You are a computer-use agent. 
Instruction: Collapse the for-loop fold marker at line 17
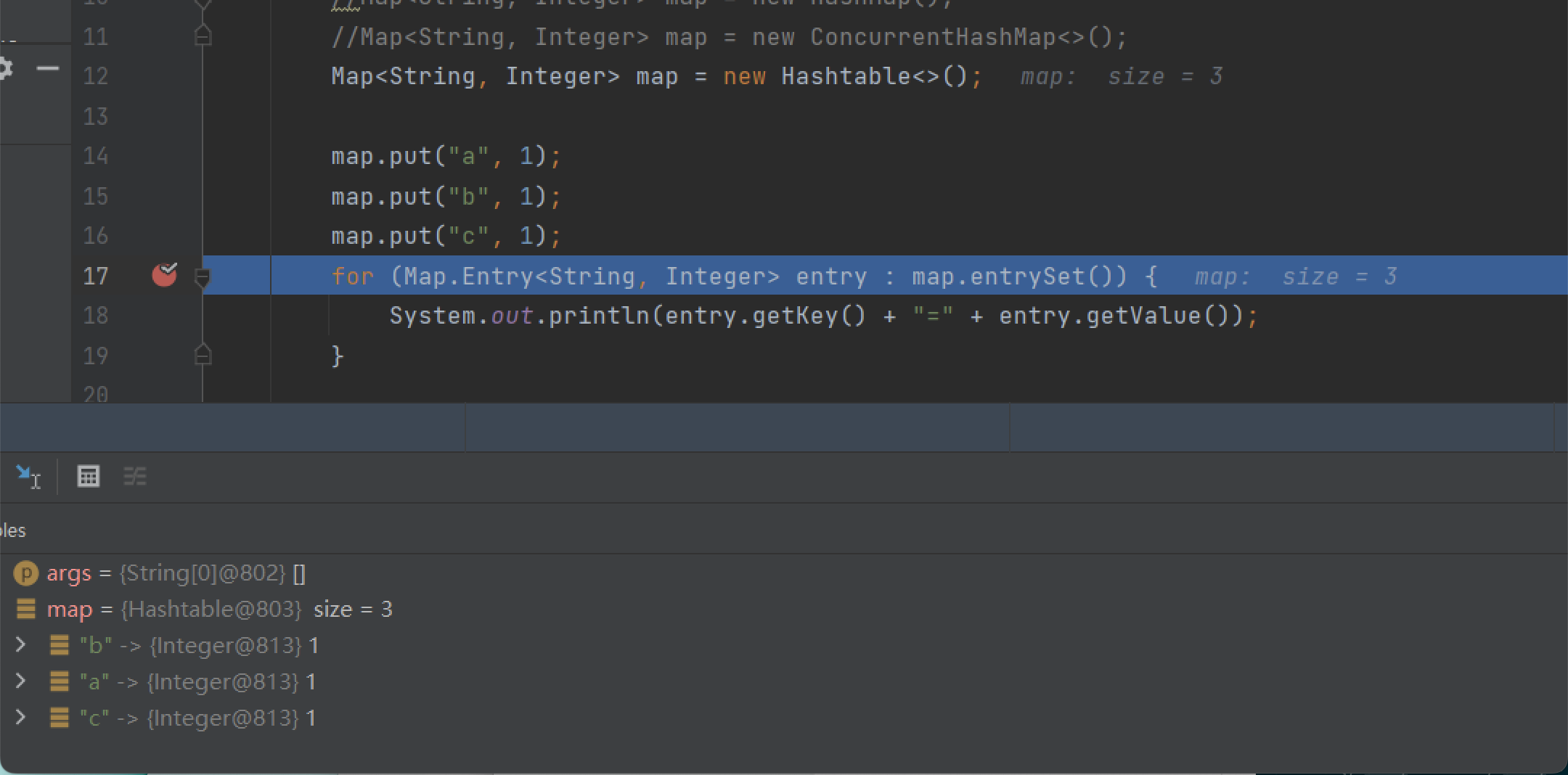203,276
